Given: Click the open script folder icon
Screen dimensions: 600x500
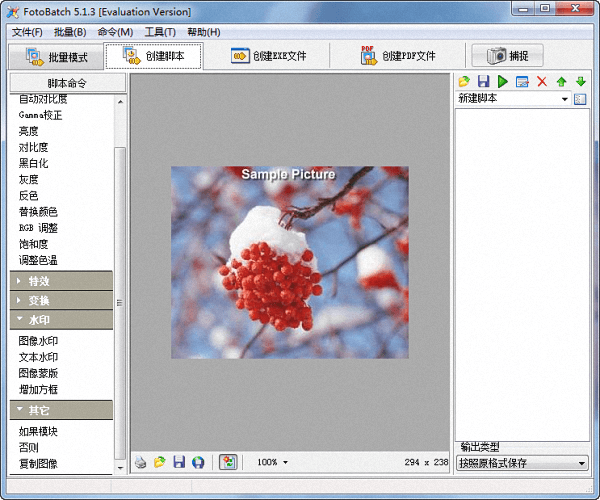Looking at the screenshot, I should coord(464,81).
